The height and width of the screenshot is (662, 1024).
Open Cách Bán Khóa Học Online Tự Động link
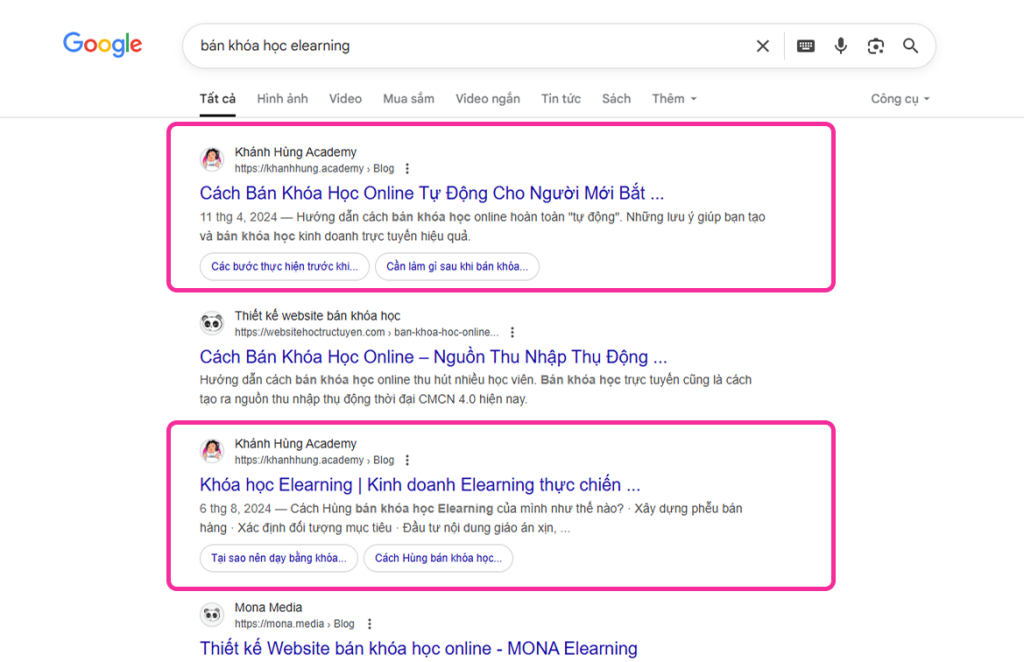[432, 193]
